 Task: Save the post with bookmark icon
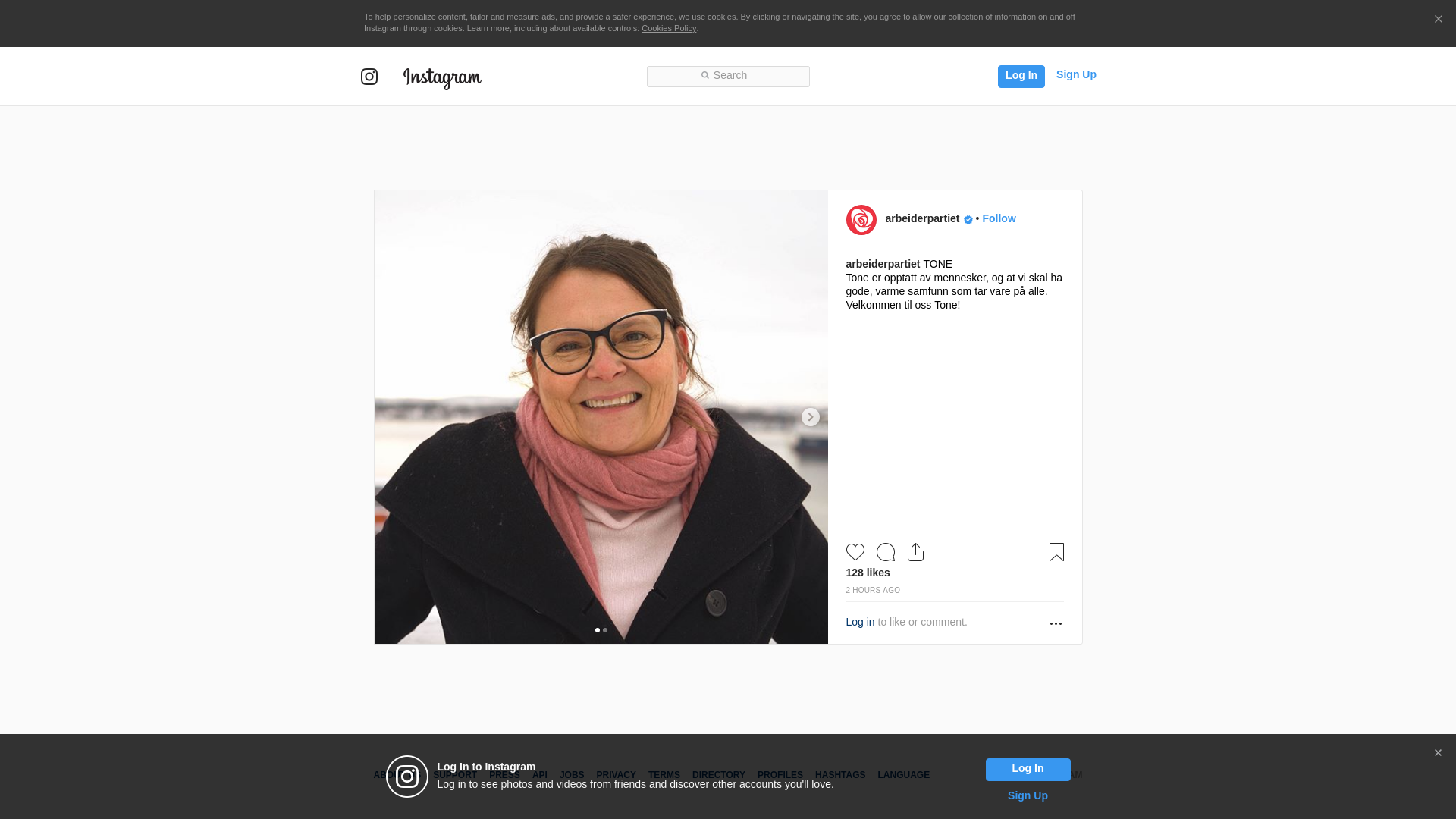coord(1056,552)
